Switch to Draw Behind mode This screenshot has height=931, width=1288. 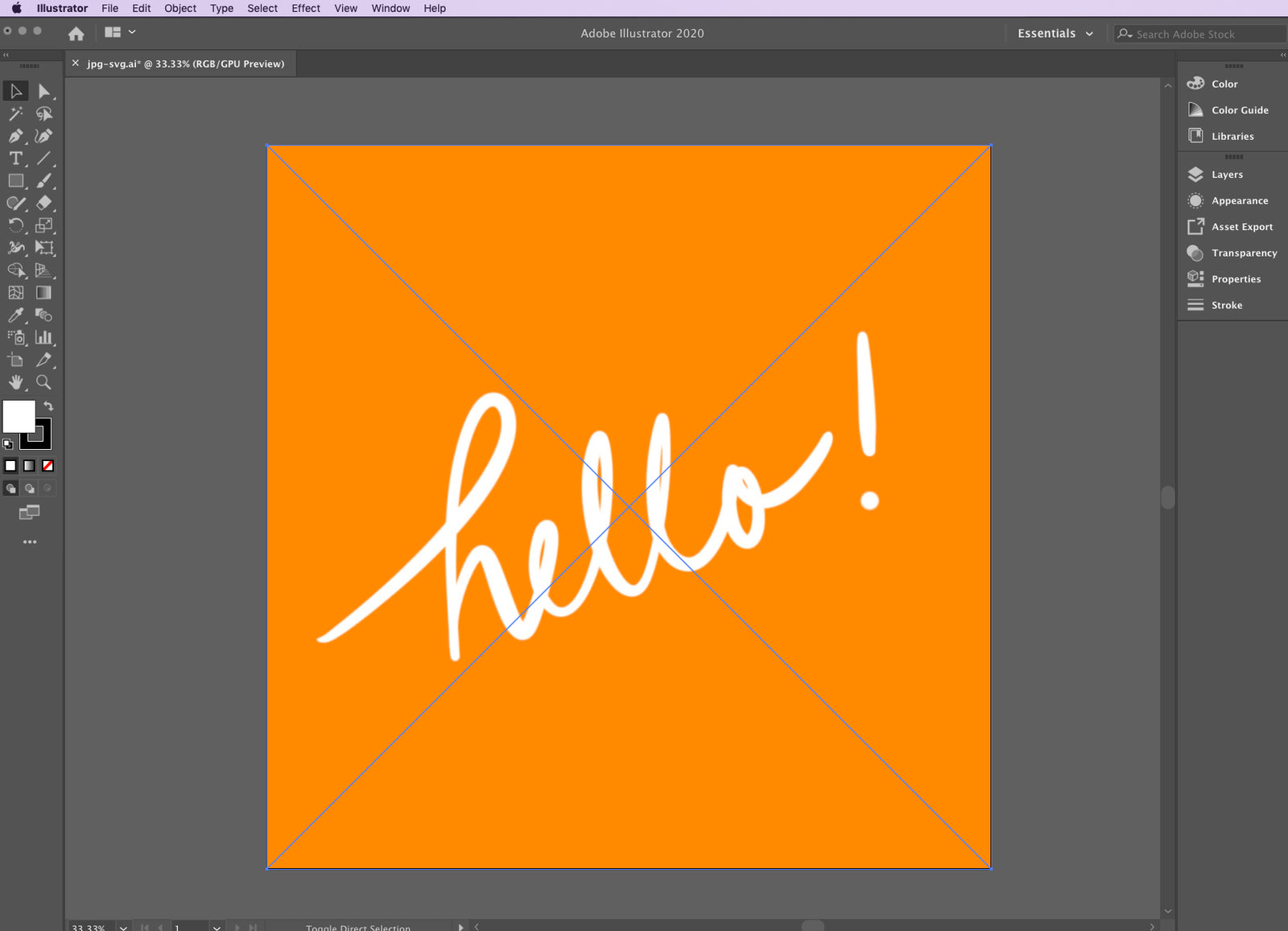click(x=30, y=488)
